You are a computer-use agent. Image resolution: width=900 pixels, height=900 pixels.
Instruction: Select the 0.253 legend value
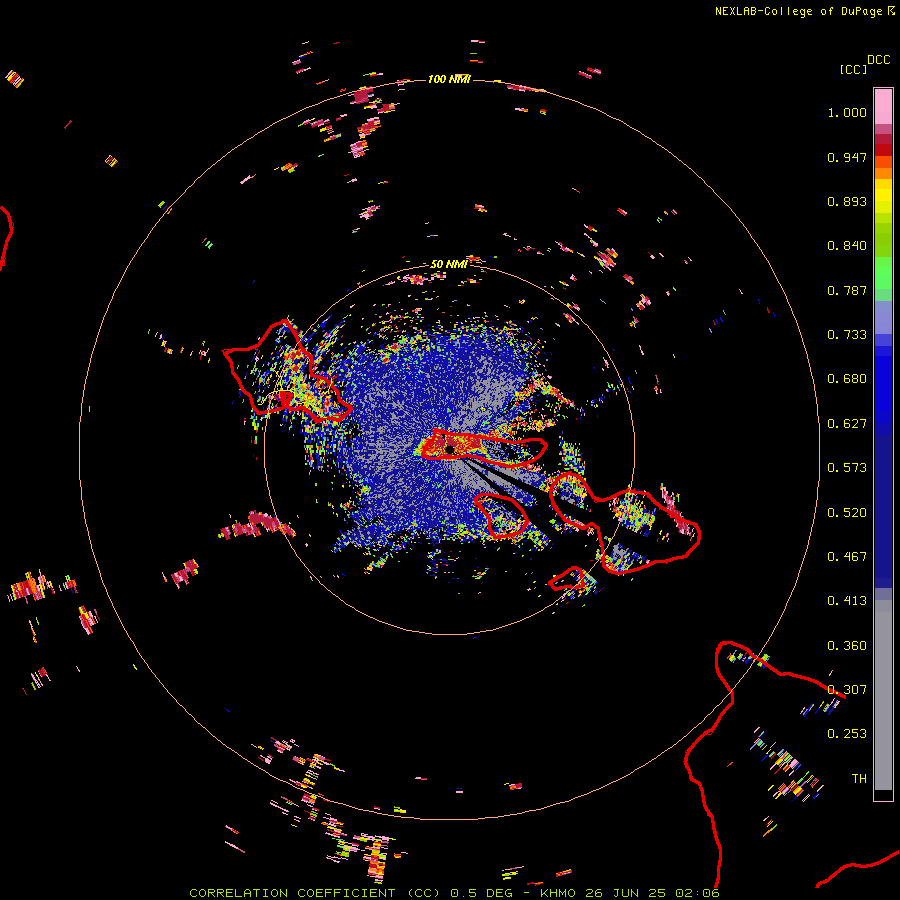[847, 734]
